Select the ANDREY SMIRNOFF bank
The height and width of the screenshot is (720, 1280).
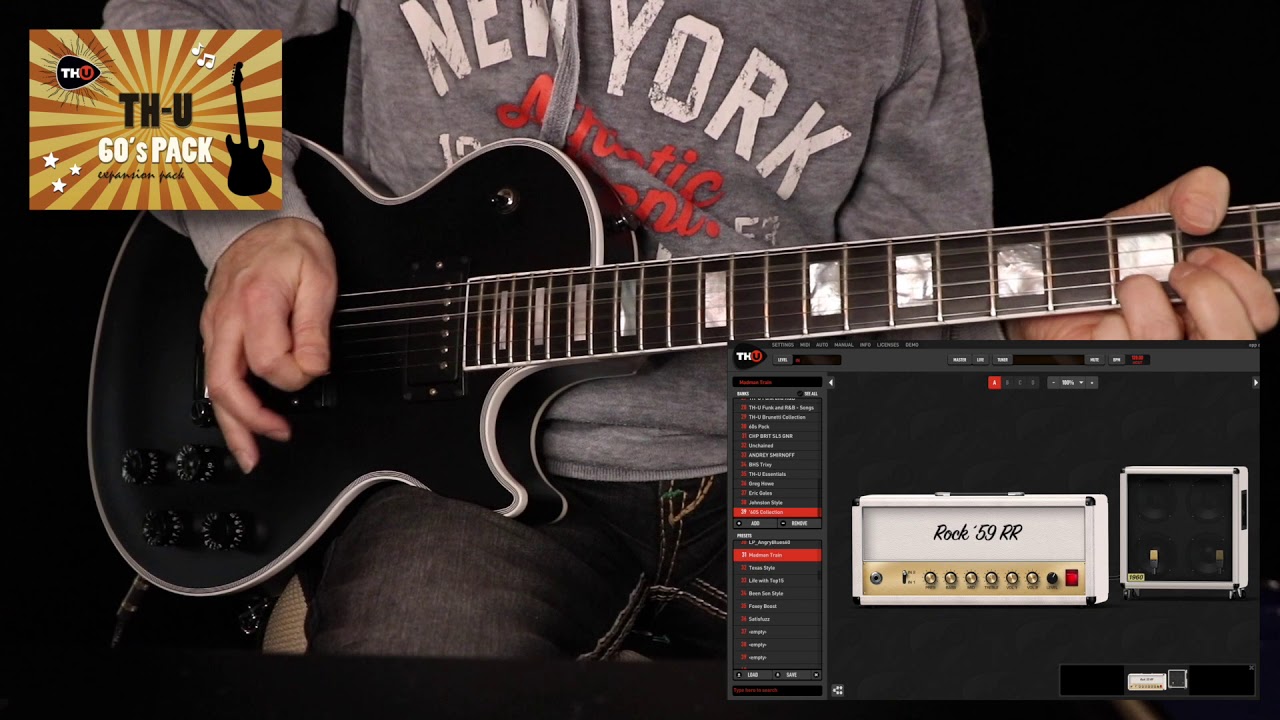(x=777, y=455)
